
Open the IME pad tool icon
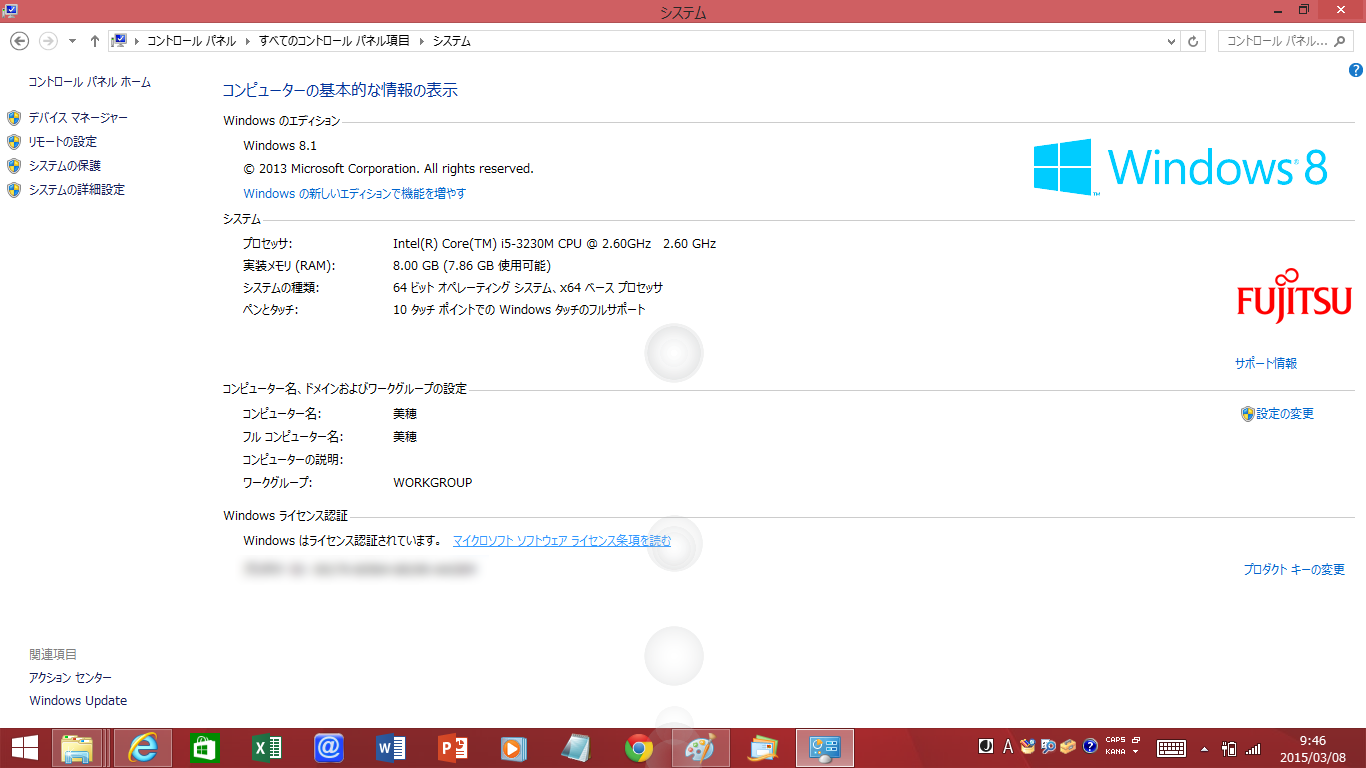pyautogui.click(x=1027, y=746)
